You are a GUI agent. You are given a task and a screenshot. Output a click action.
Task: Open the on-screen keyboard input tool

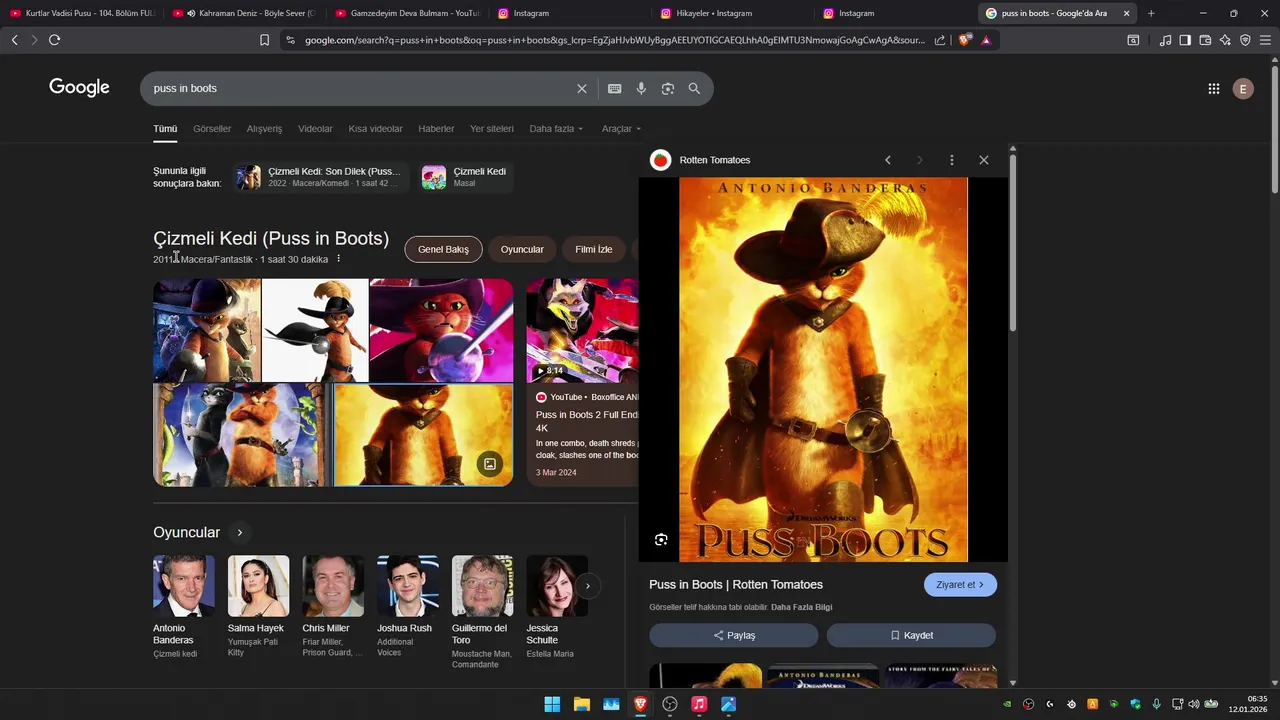[615, 89]
